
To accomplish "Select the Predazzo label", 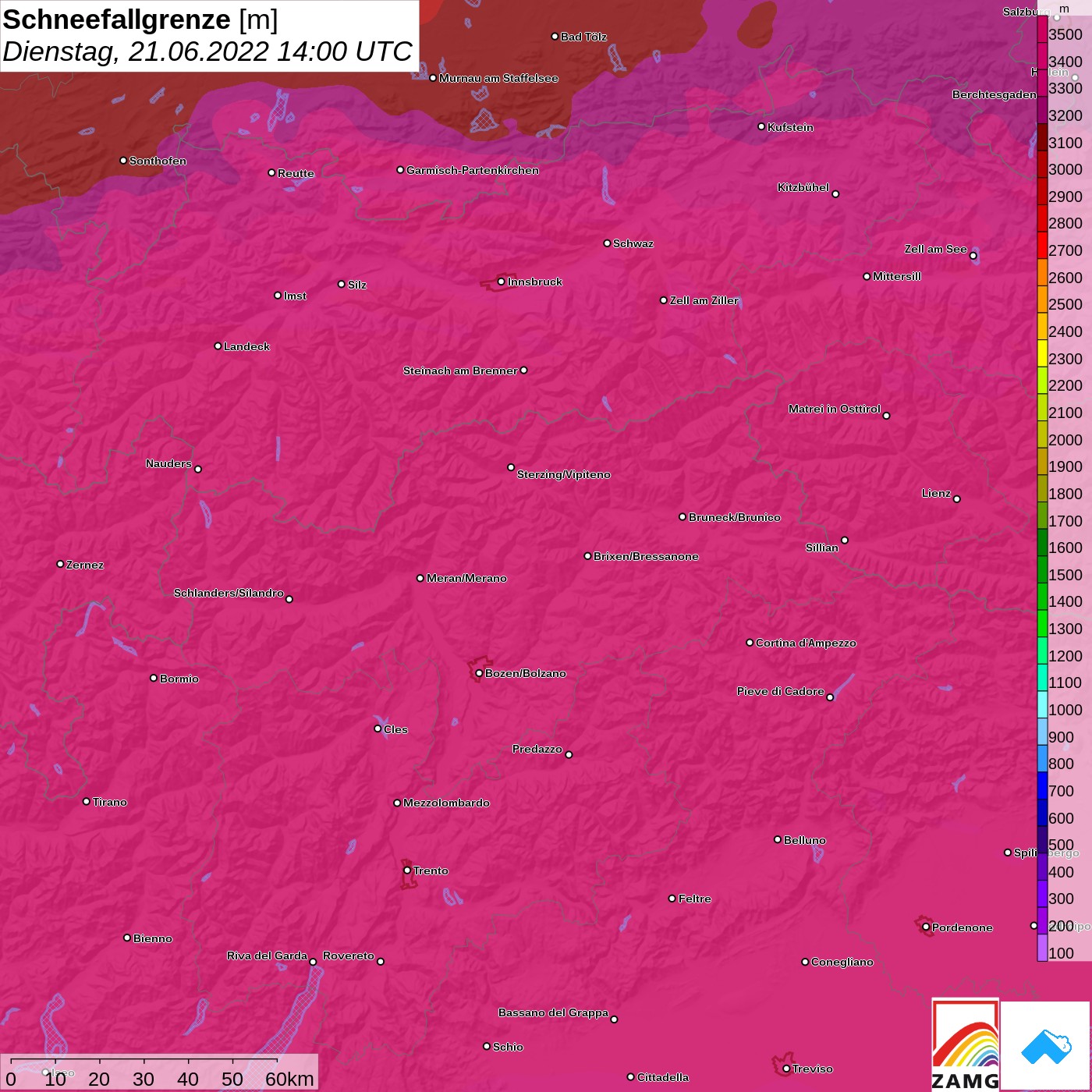I will (537, 749).
